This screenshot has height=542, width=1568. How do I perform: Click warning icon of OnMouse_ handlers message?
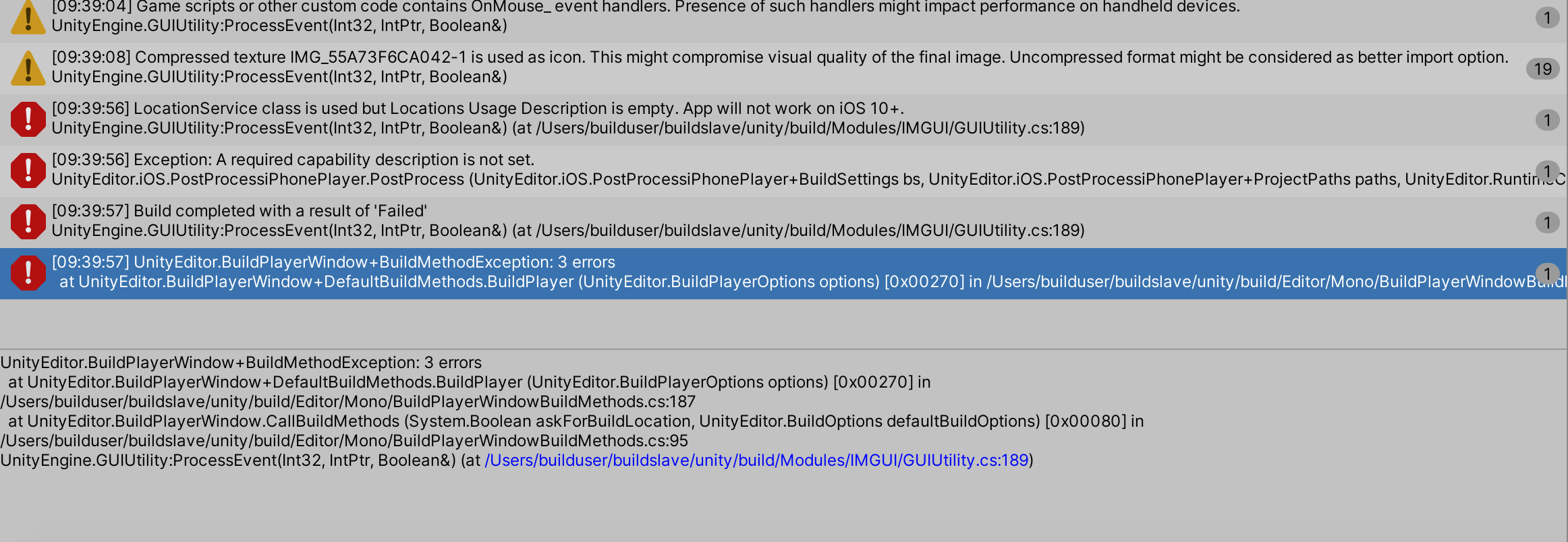(x=28, y=17)
